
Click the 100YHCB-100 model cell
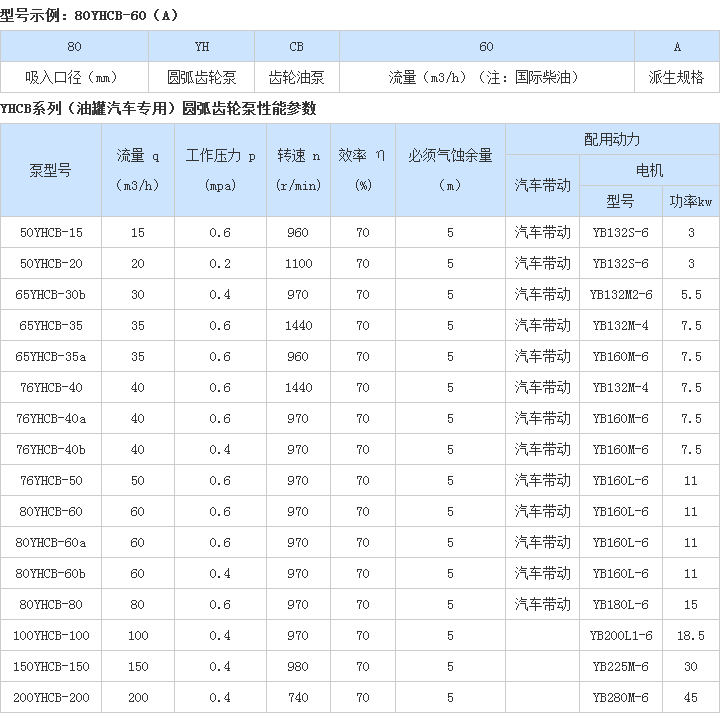pos(51,635)
